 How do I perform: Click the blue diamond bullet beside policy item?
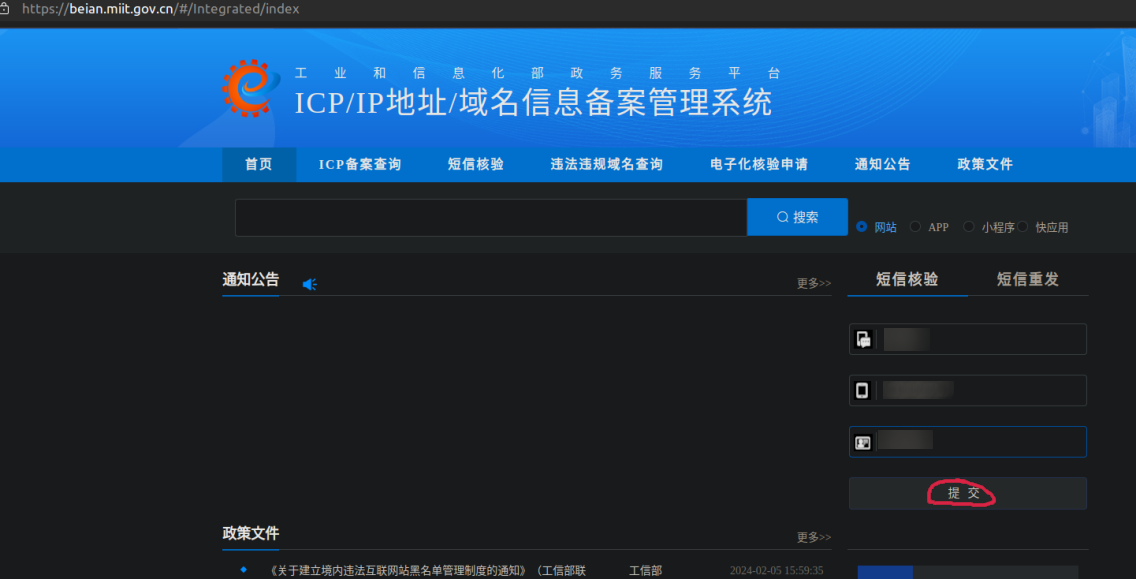243,570
